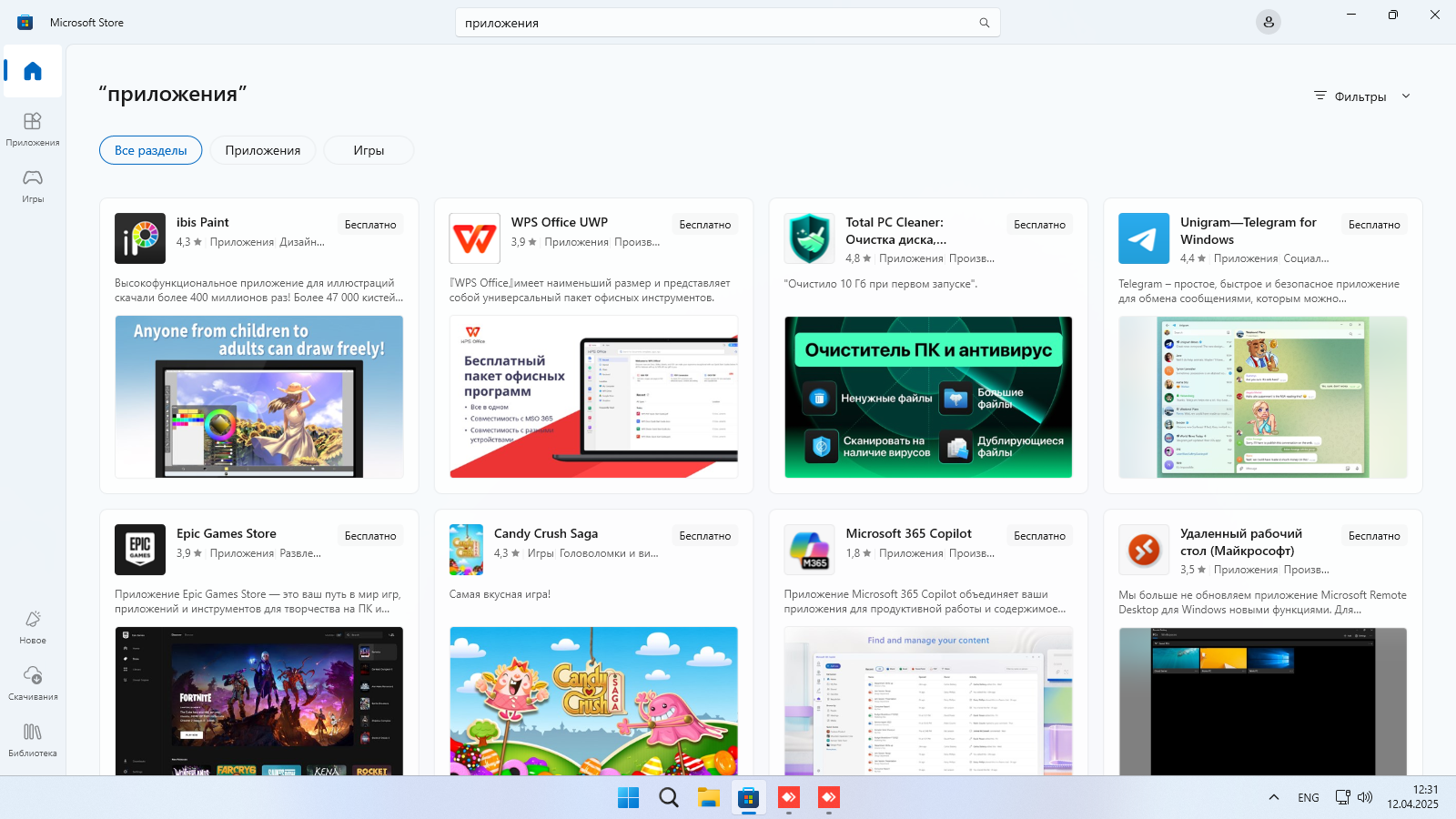Open the clock and date panel
Image resolution: width=1456 pixels, height=819 pixels.
tap(1413, 797)
